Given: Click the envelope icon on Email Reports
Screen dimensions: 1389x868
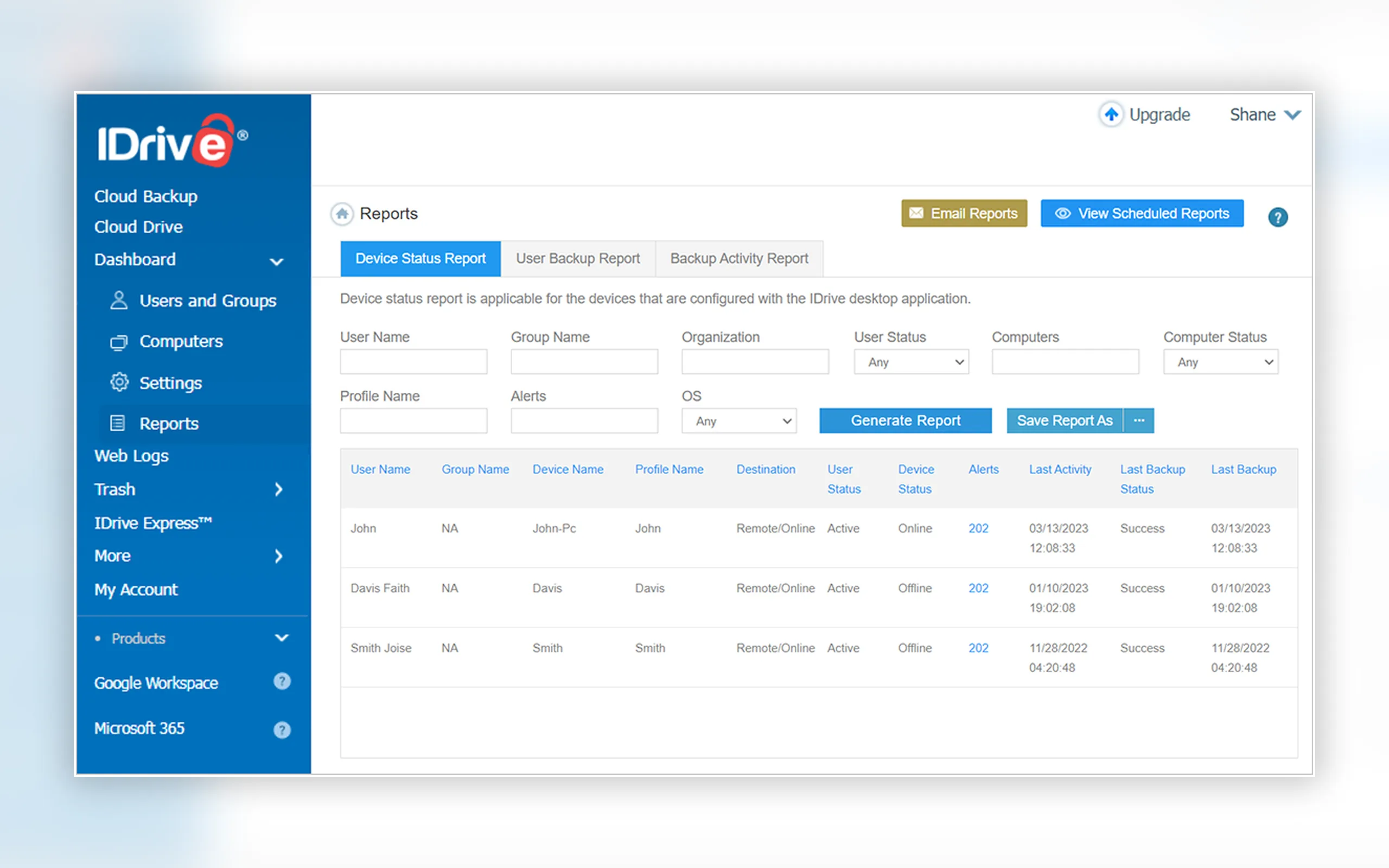Looking at the screenshot, I should 916,213.
